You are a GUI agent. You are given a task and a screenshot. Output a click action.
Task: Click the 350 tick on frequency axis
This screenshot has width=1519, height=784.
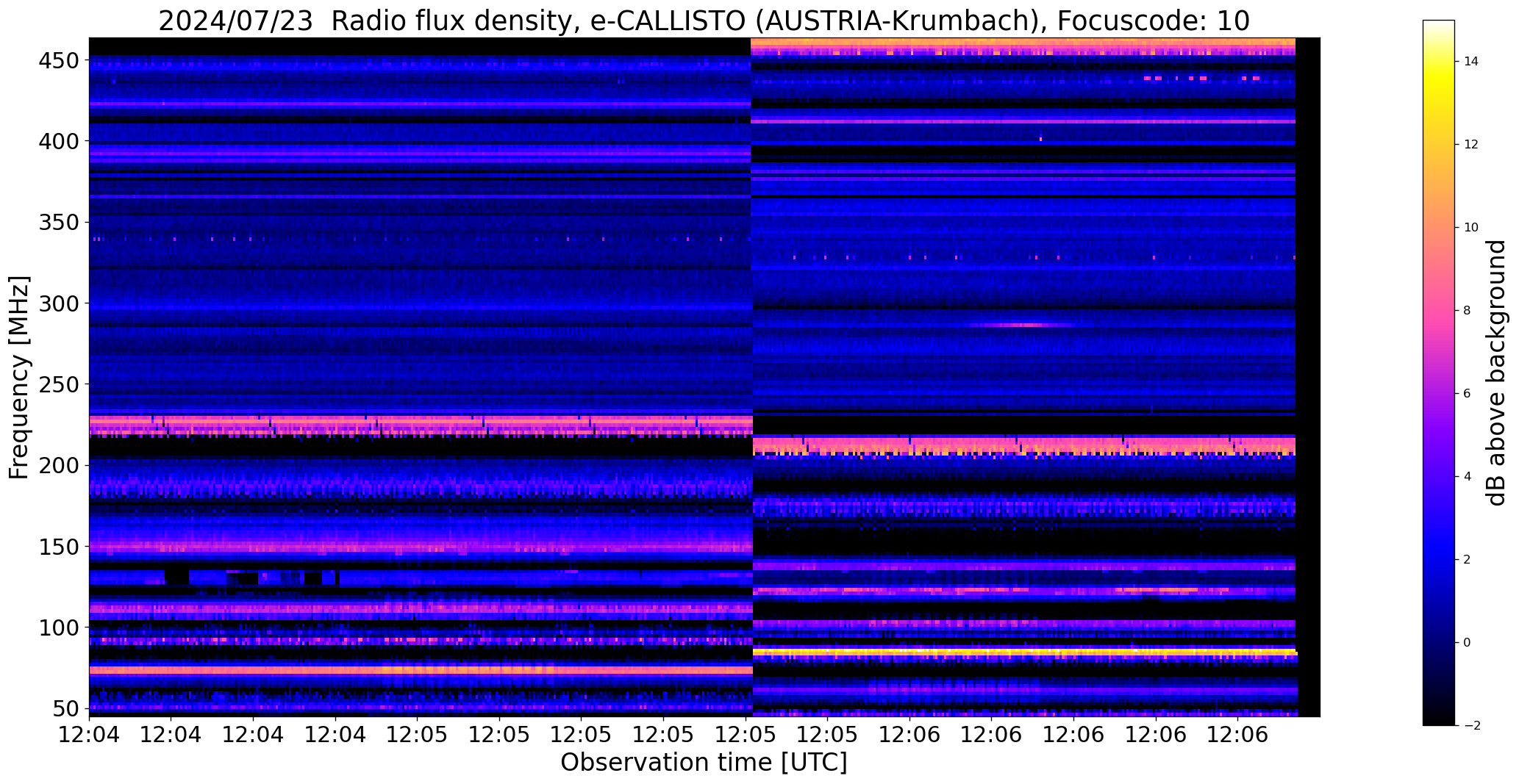tap(57, 222)
